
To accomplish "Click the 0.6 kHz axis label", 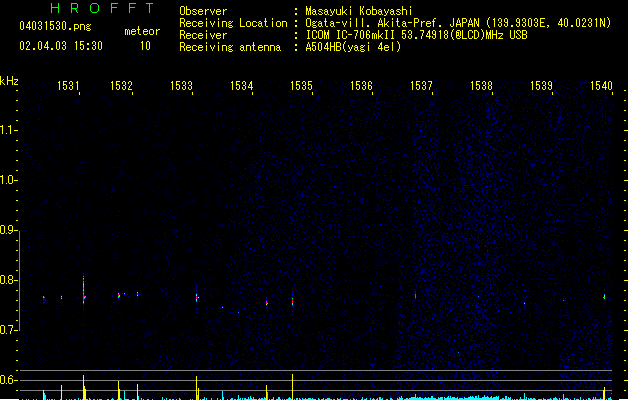I will tap(8, 380).
